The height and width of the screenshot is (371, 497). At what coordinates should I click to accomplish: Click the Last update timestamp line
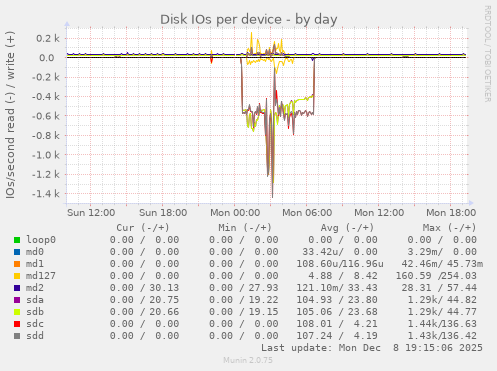(372, 348)
